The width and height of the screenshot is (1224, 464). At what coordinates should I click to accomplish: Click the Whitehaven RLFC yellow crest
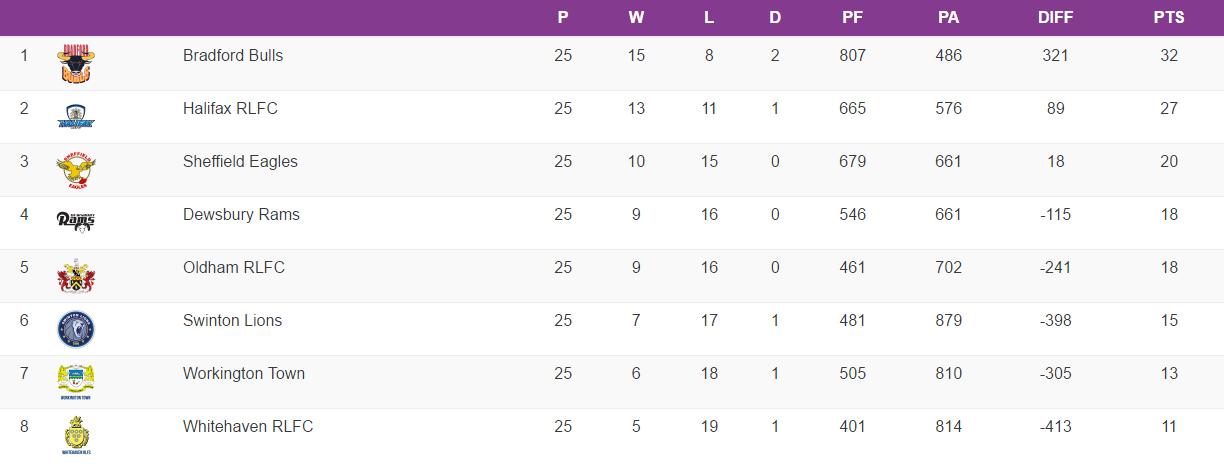[x=76, y=435]
